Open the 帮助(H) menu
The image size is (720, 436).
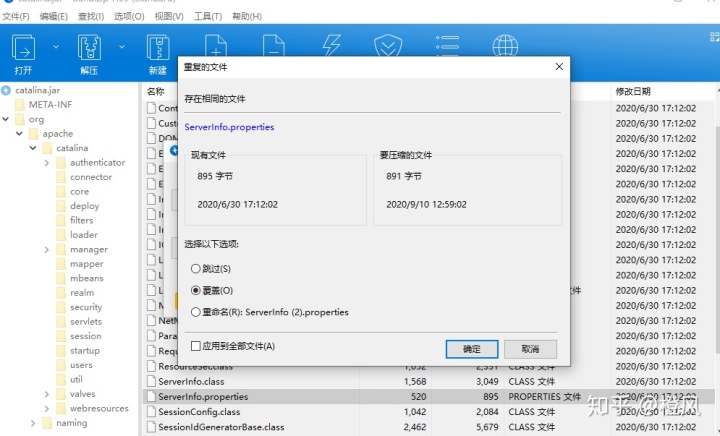pos(247,17)
